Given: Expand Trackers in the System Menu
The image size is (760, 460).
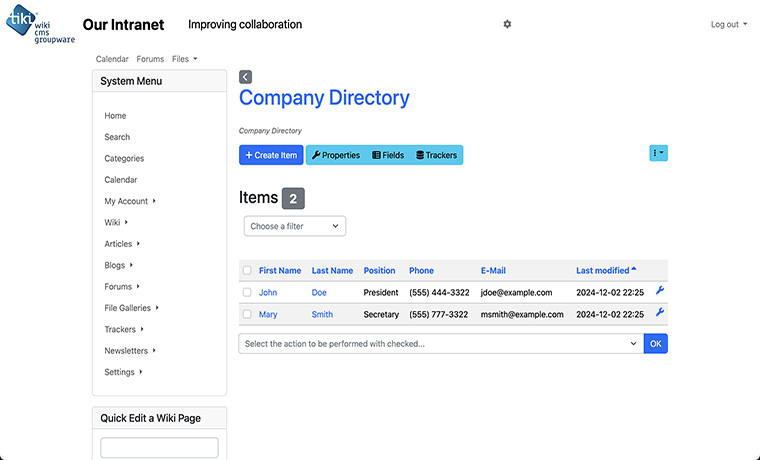Looking at the screenshot, I should [122, 329].
